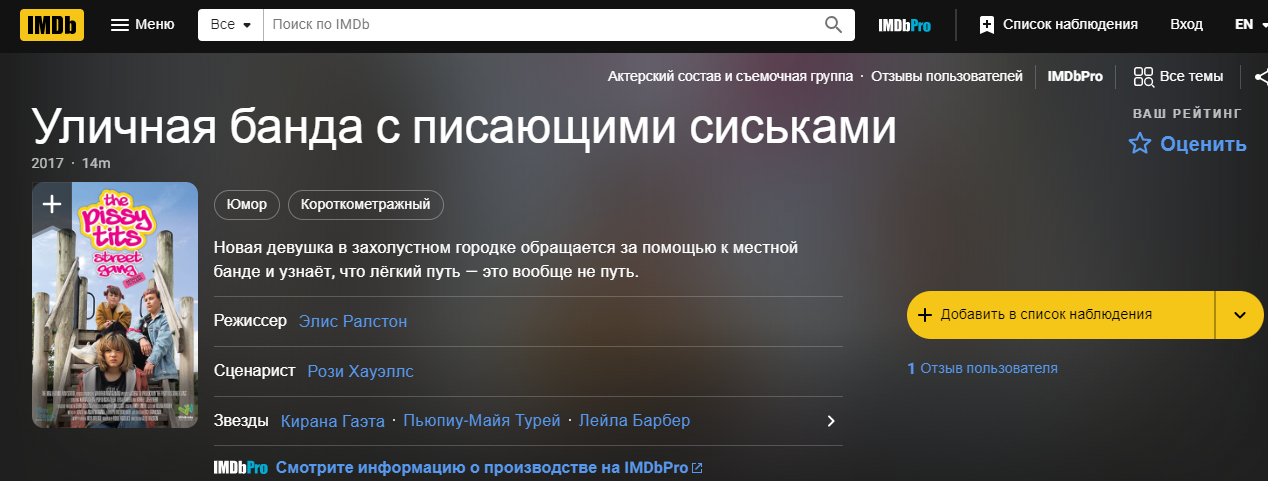Click the Вход sign-in button
The image size is (1268, 481).
tap(1186, 24)
